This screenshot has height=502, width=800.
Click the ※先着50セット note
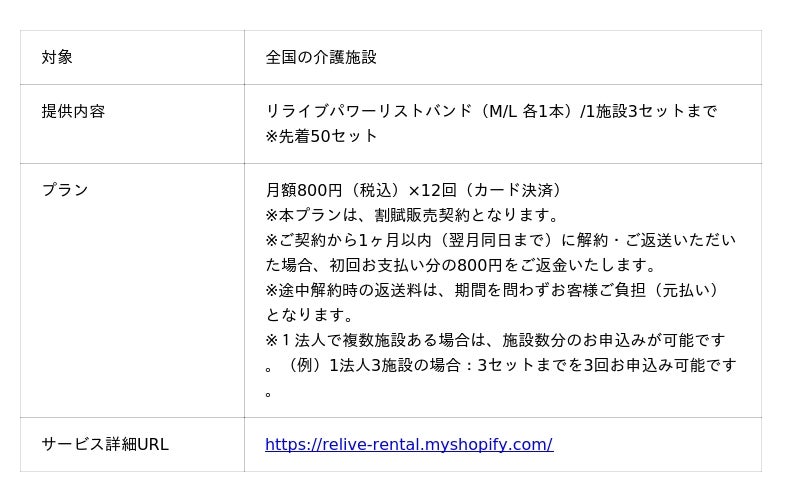click(321, 136)
